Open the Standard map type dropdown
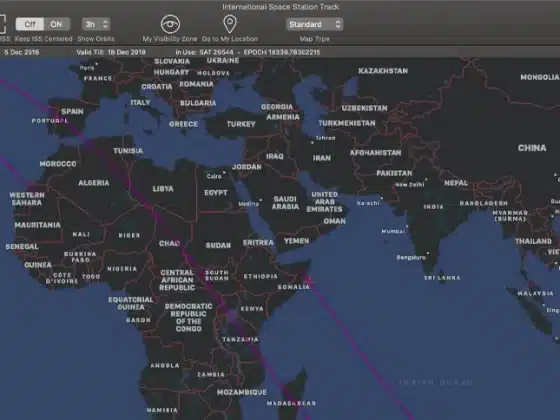Screen dimensions: 560x420 pos(315,24)
